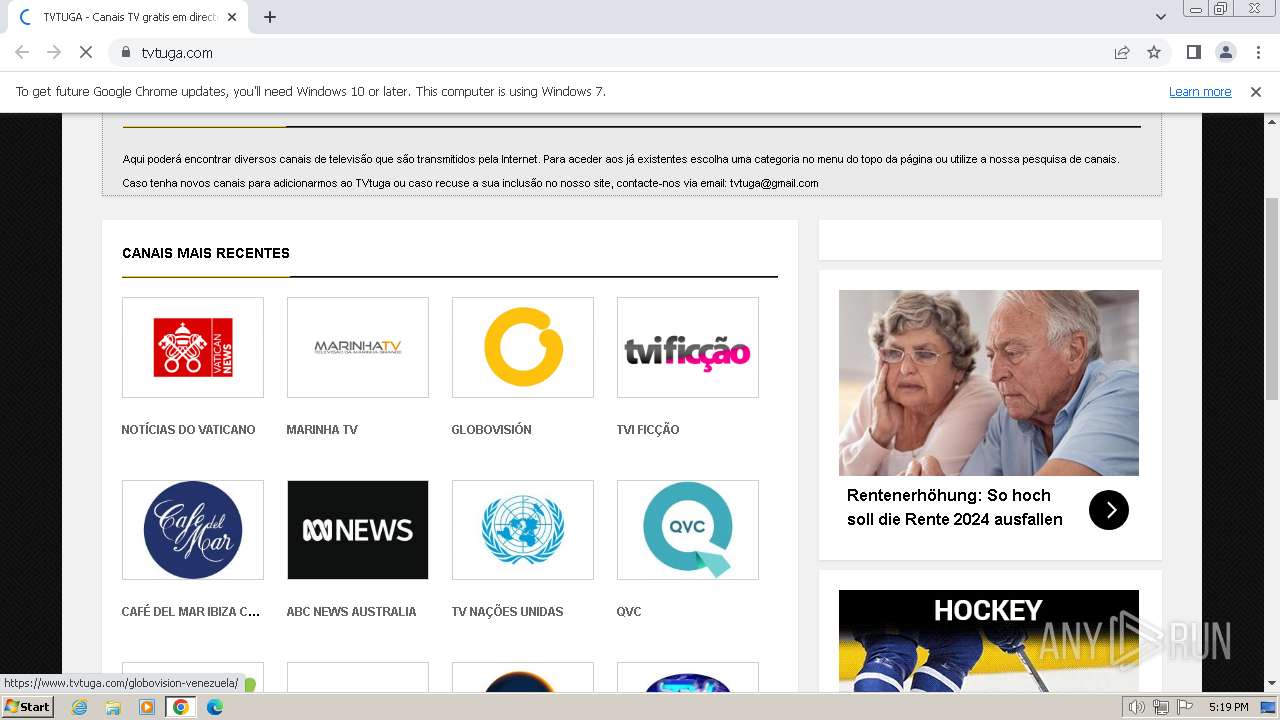Open the Marinha TV channel logo
Screen dimensions: 1280x720
click(358, 347)
